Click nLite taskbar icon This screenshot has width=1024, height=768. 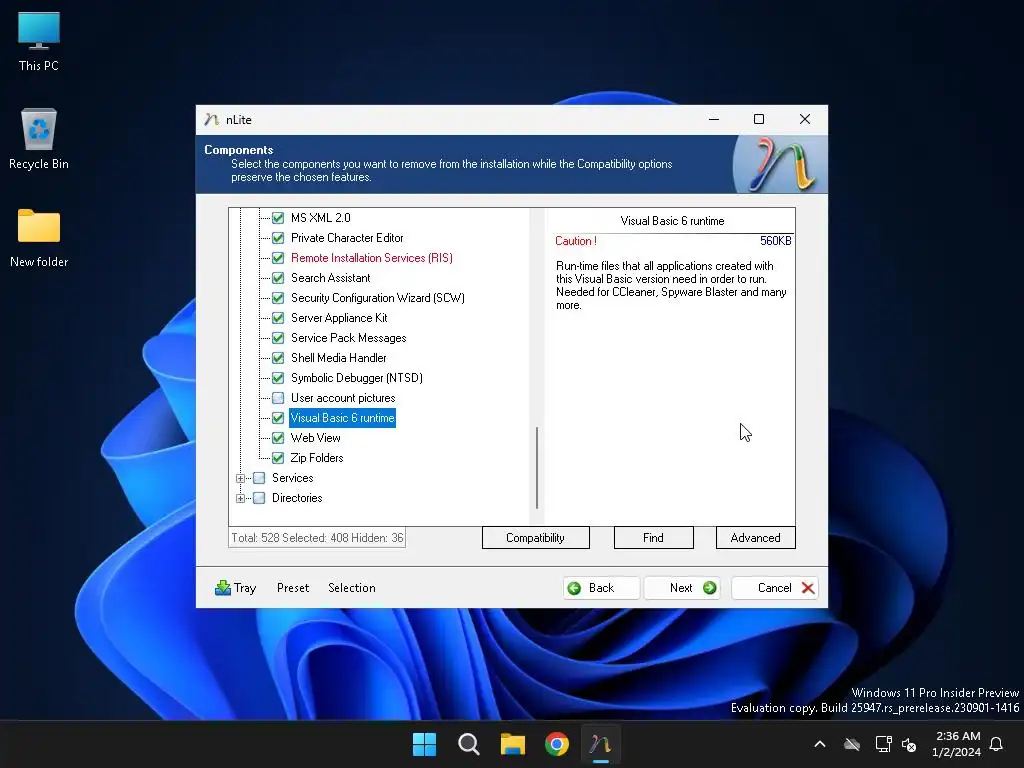(600, 744)
